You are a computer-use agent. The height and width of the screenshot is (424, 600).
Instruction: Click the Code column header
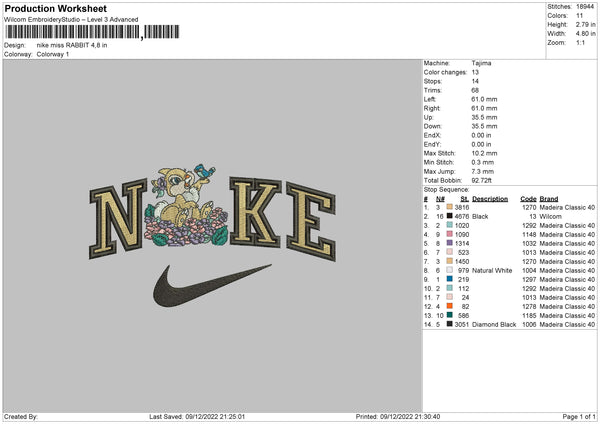[x=528, y=199]
